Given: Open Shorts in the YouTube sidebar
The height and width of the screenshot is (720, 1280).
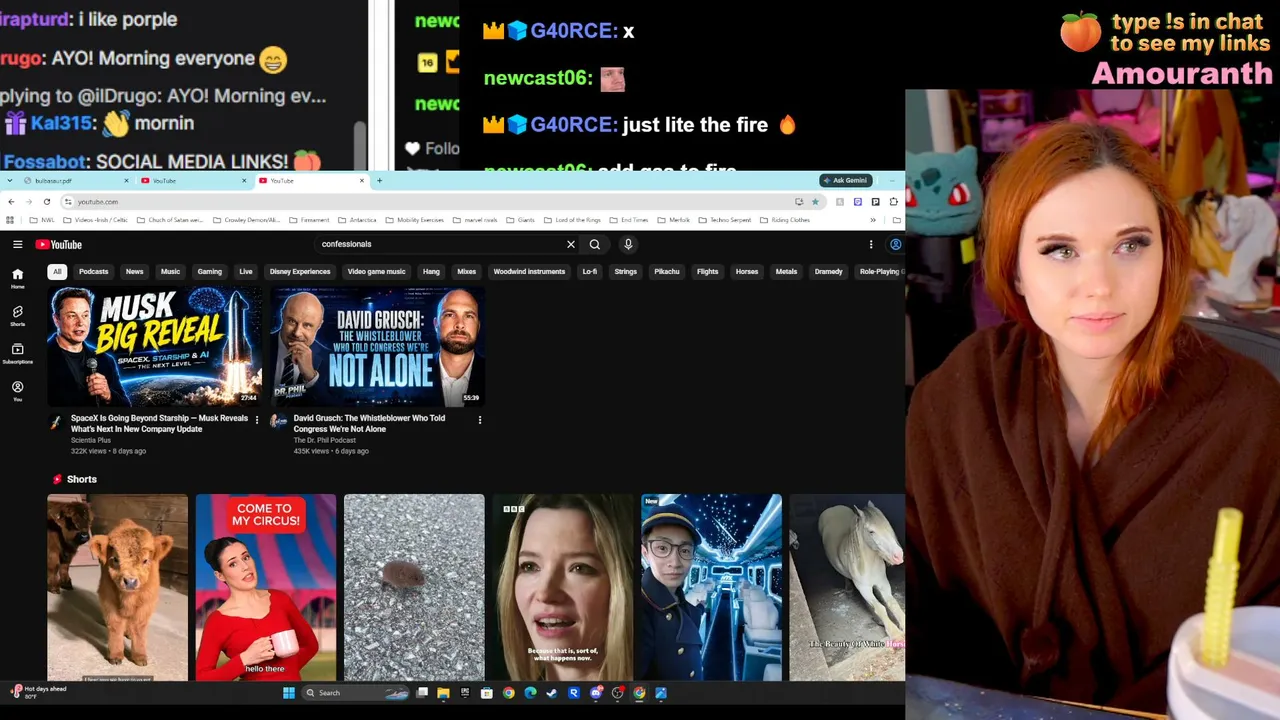Looking at the screenshot, I should (x=17, y=316).
